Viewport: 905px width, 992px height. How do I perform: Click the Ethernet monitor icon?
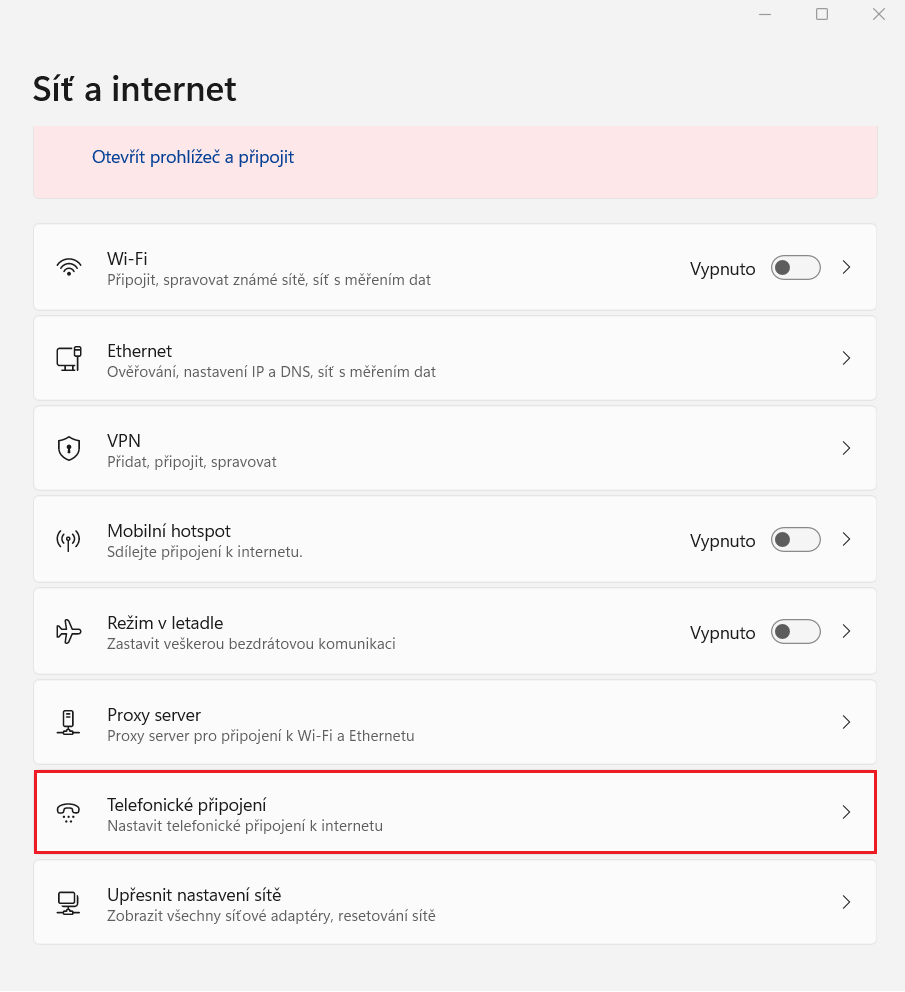click(68, 358)
